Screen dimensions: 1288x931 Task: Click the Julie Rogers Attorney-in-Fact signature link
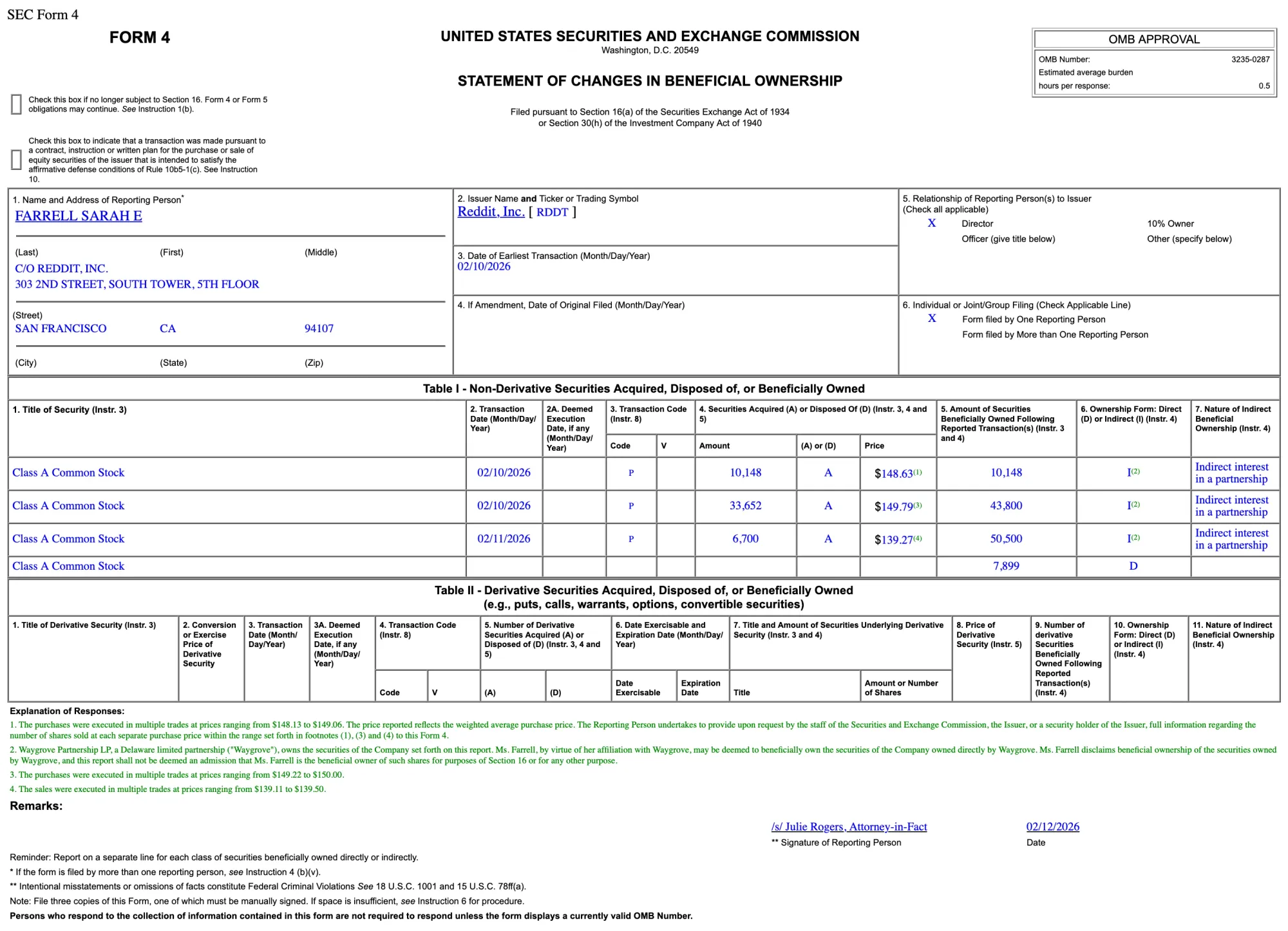[849, 827]
